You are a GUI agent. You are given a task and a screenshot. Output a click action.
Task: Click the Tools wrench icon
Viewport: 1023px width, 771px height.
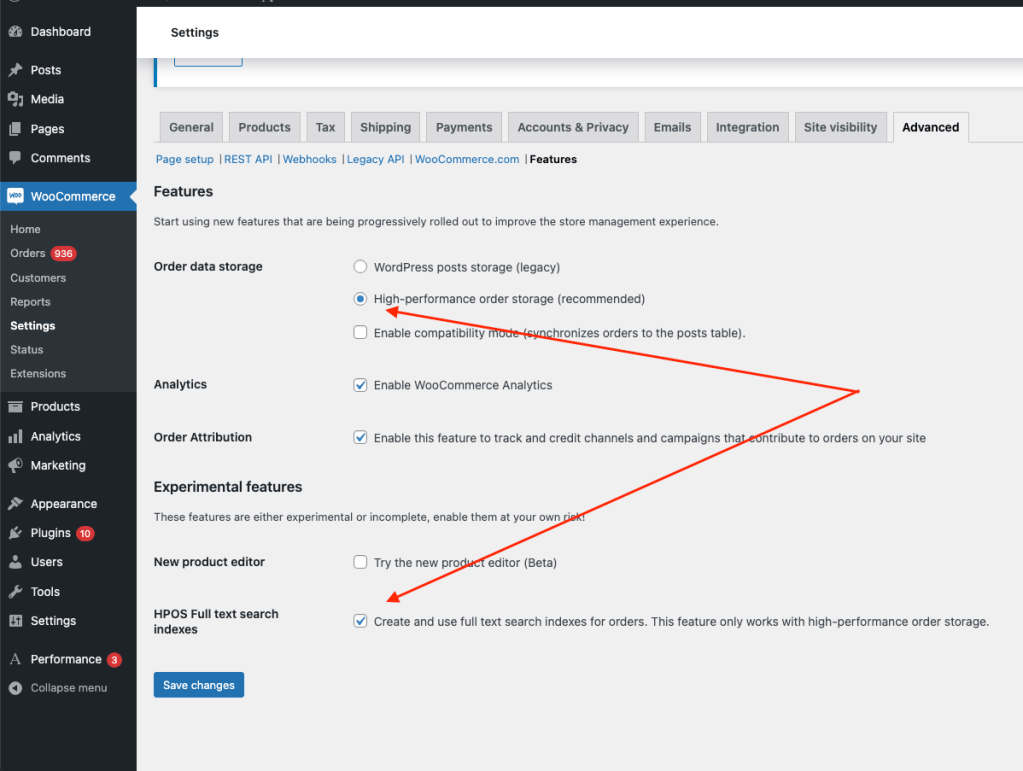[x=15, y=592]
